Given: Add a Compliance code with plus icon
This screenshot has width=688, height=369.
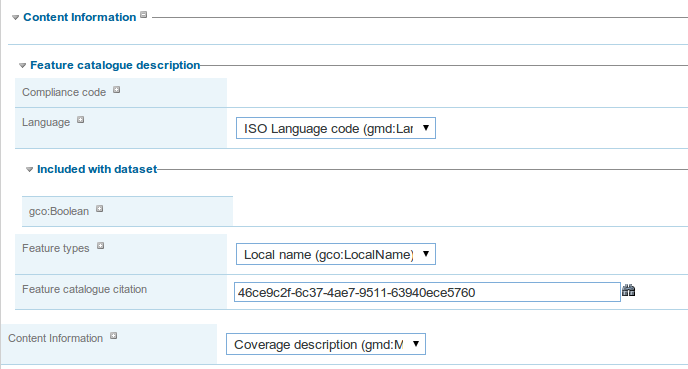Looking at the screenshot, I should point(116,90).
